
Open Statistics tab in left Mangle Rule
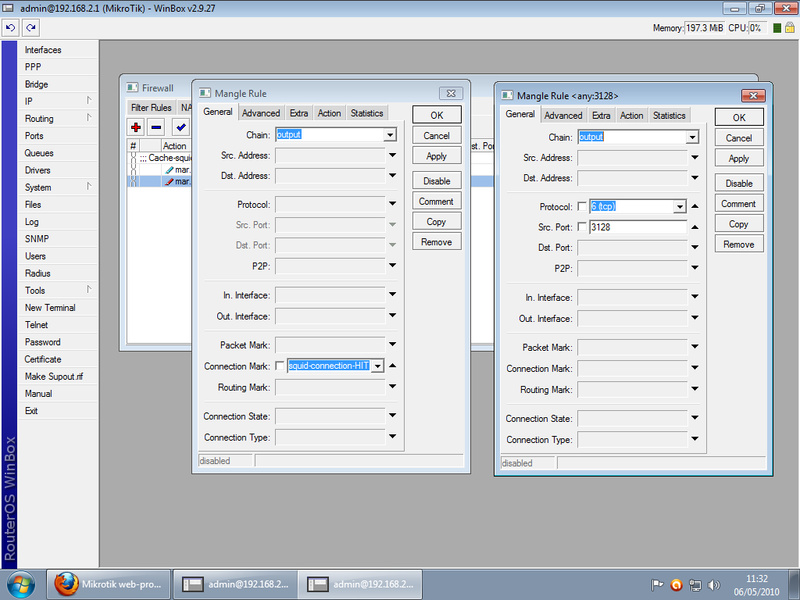[367, 113]
